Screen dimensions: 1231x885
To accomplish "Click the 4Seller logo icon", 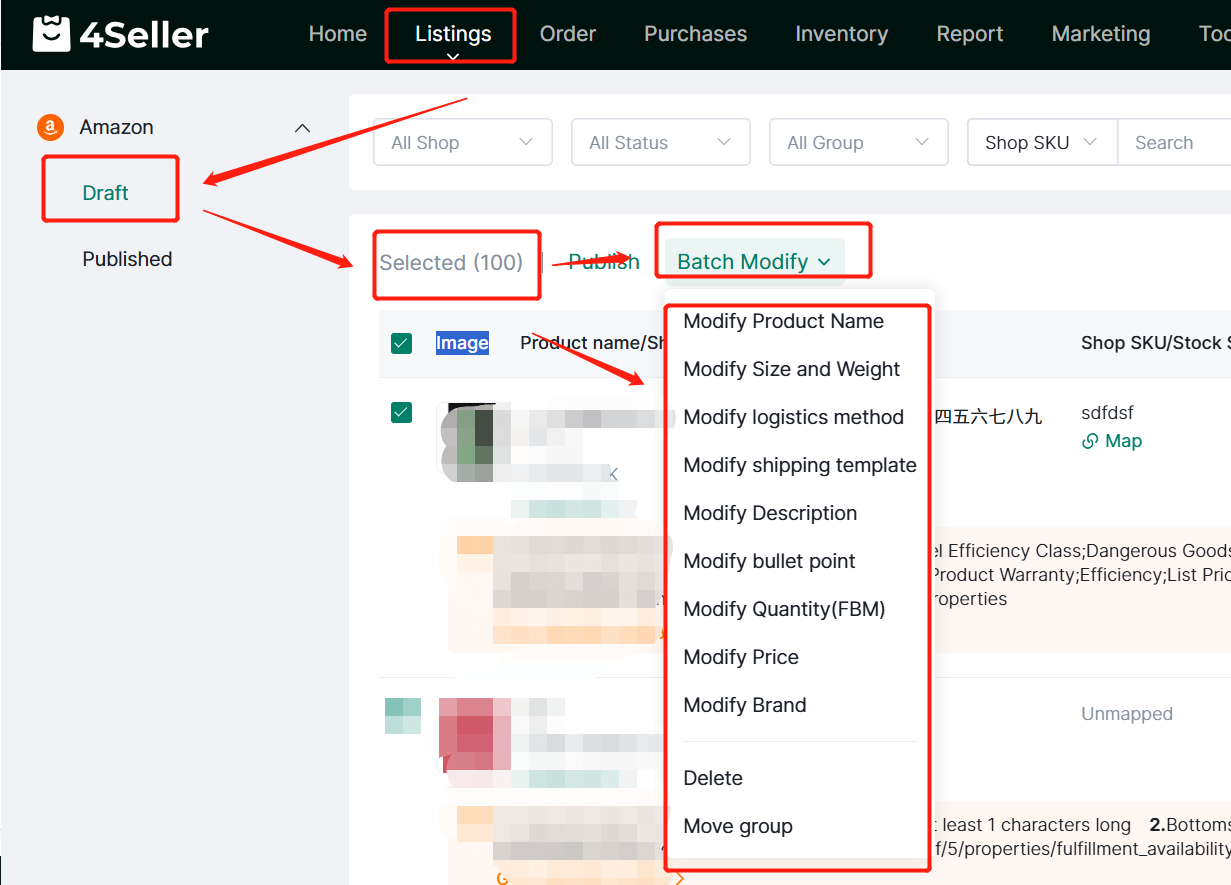I will pyautogui.click(x=51, y=34).
